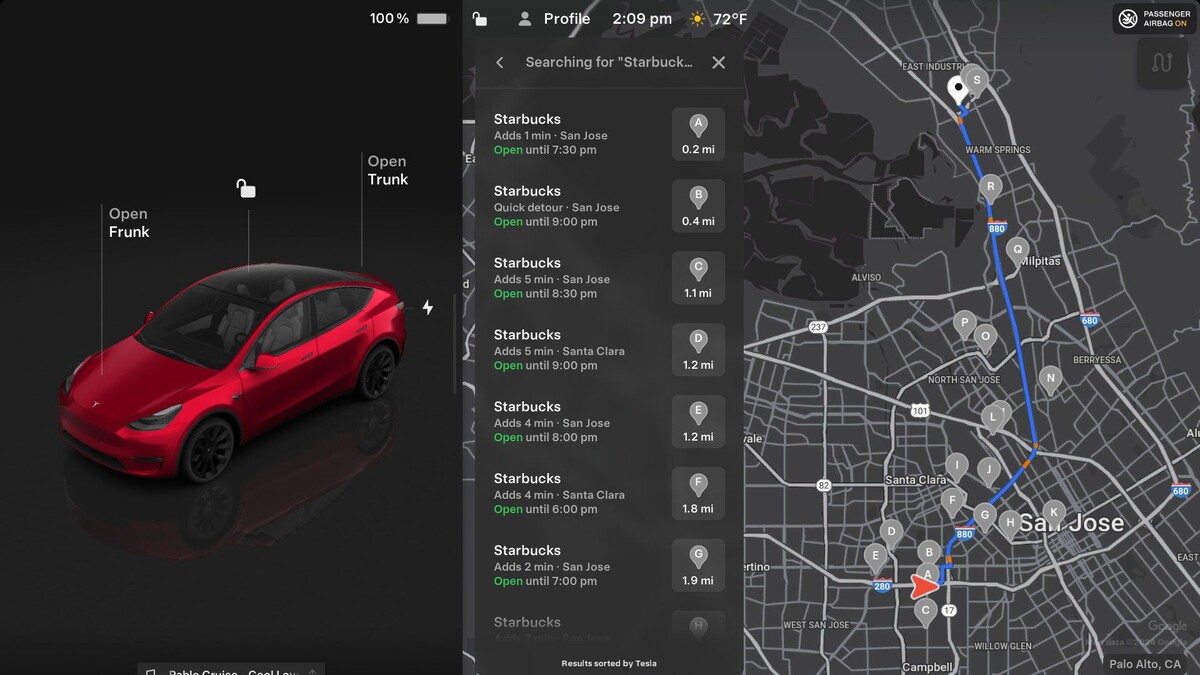Click the vertical slider beside the car
This screenshot has width=1200, height=675.
455,343
